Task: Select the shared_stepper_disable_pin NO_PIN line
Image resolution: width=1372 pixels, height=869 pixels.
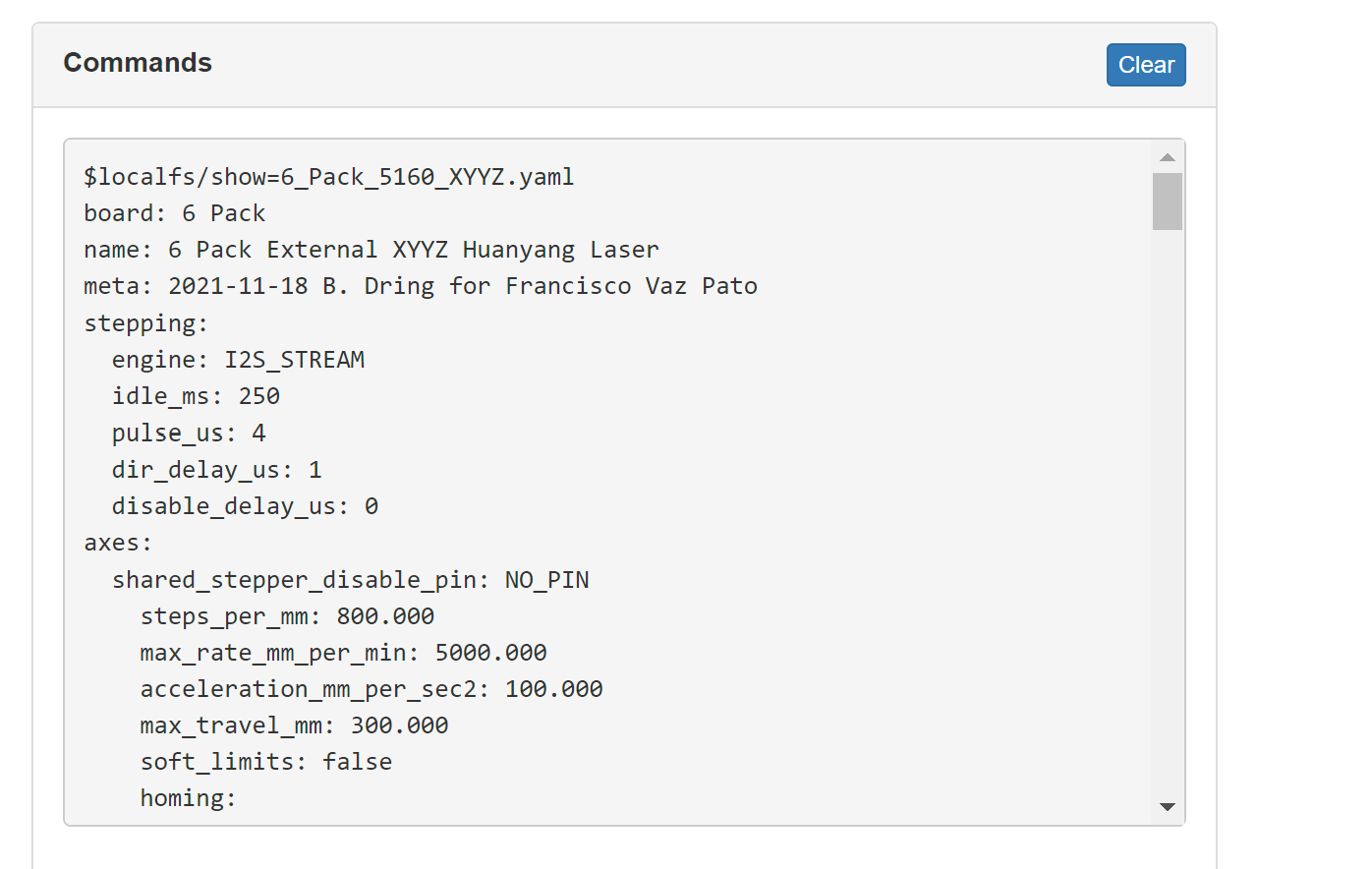Action: click(350, 579)
